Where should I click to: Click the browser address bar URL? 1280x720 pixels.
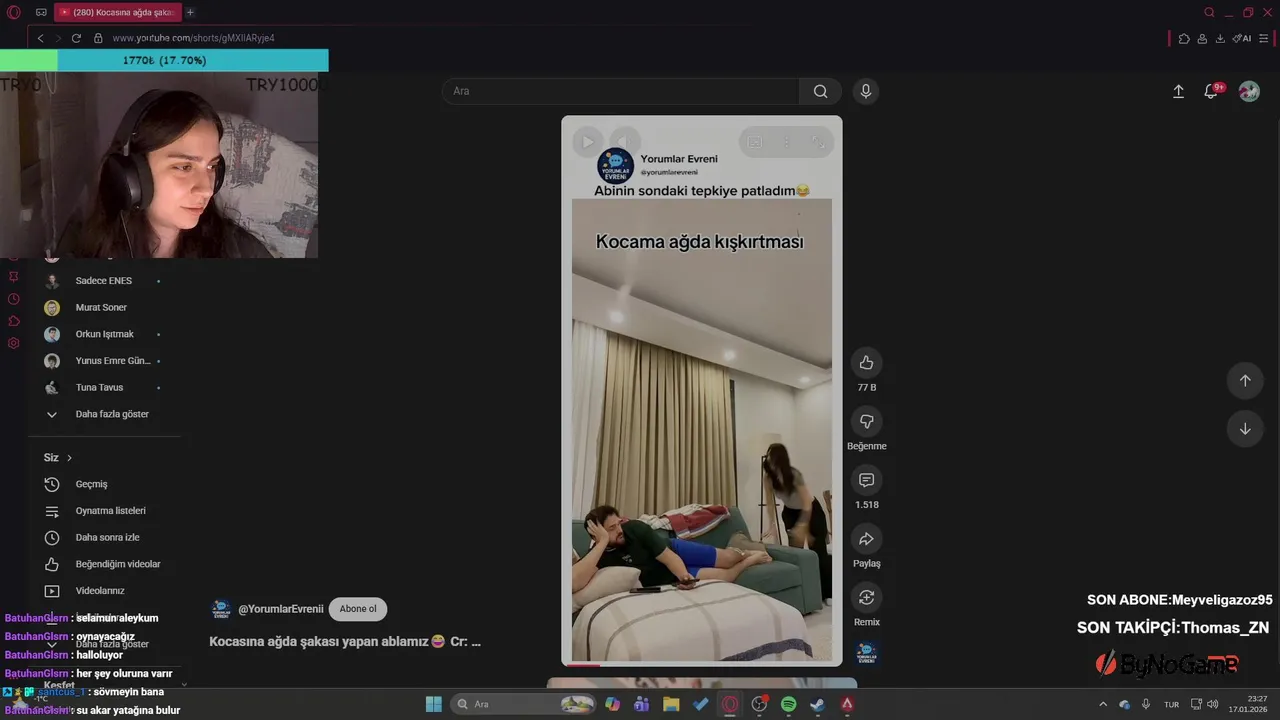click(x=193, y=38)
